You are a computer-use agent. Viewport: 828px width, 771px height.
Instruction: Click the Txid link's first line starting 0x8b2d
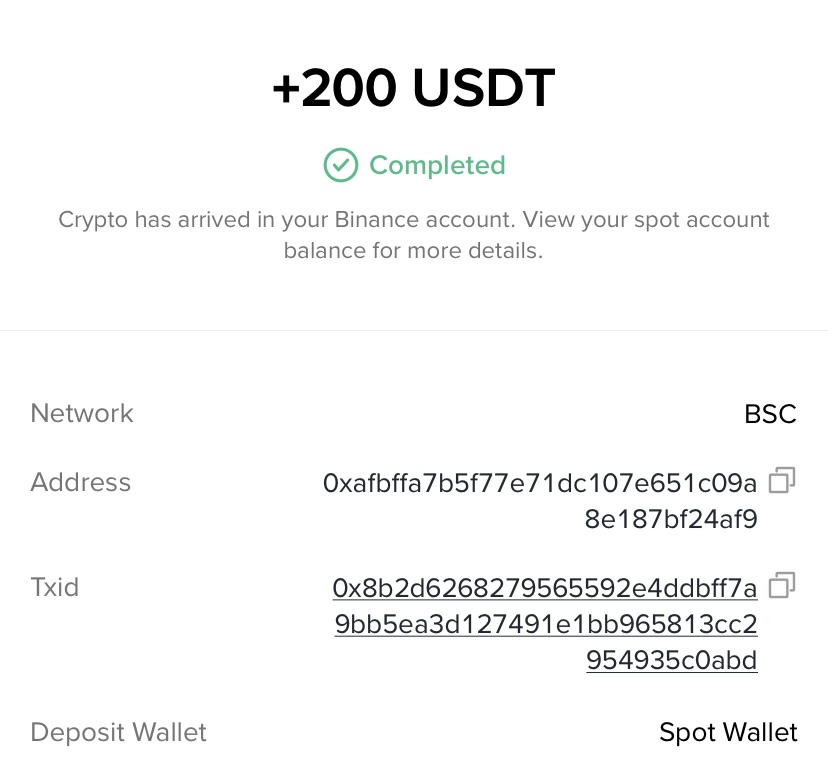pyautogui.click(x=545, y=588)
